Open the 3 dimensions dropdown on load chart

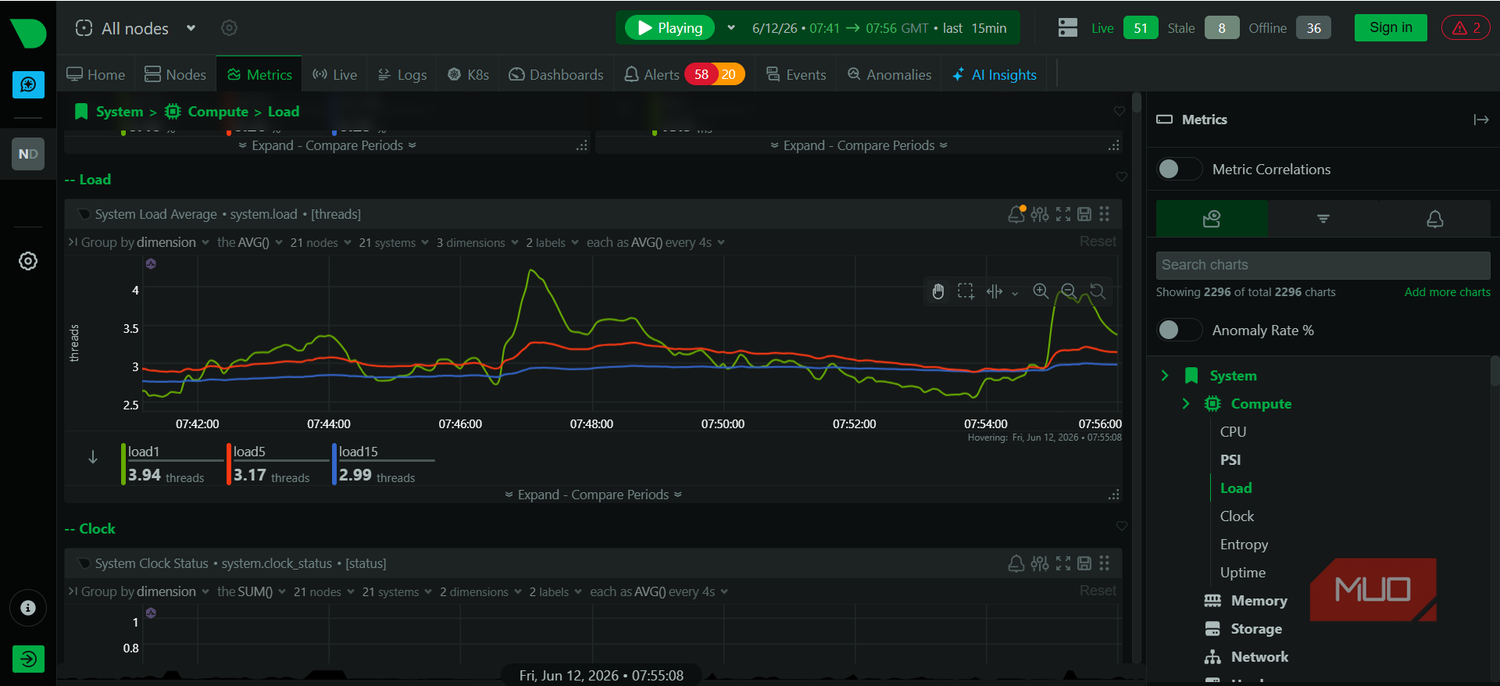477,242
